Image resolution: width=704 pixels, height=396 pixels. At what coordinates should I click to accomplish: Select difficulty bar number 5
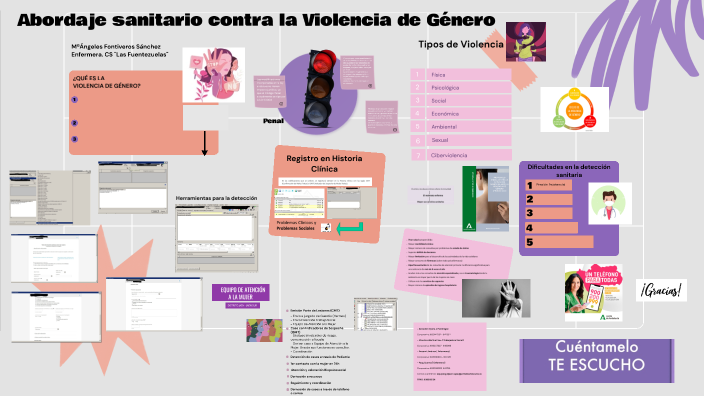[559, 242]
